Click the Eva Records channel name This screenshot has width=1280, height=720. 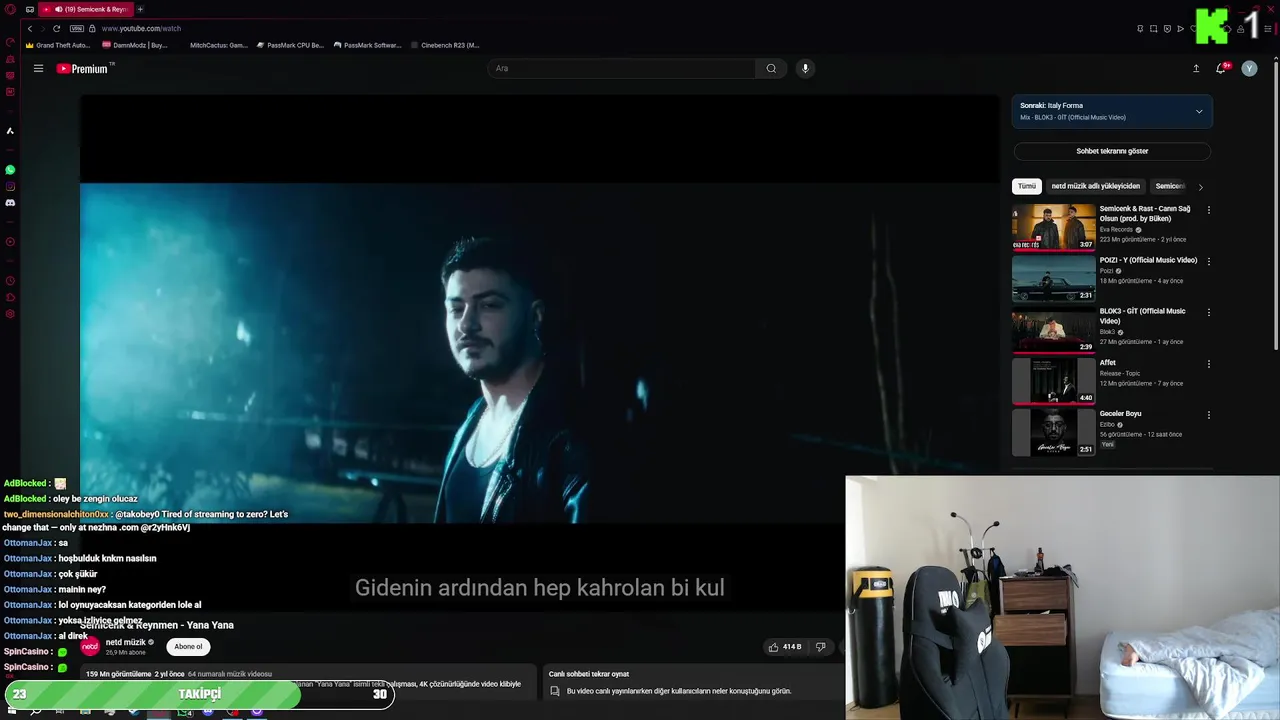1116,229
